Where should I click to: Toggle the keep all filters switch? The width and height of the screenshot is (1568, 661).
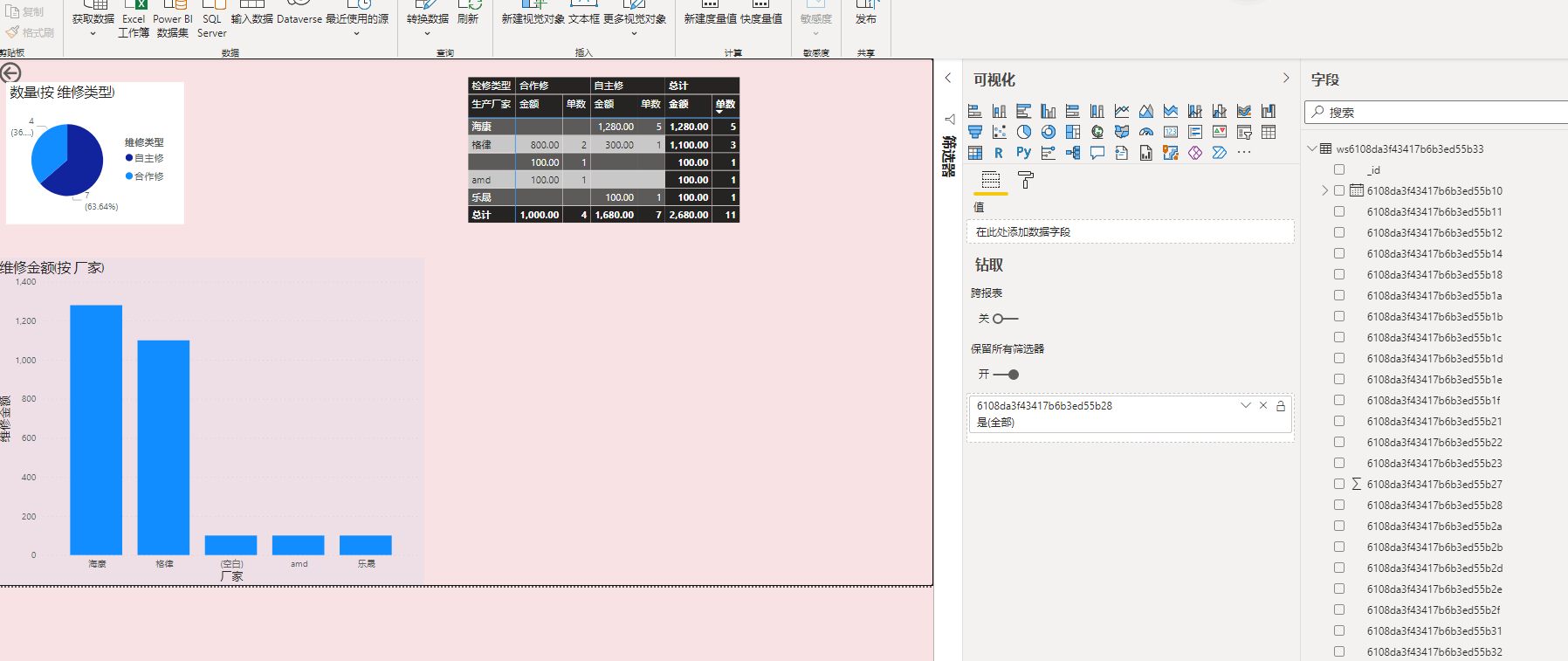(x=1006, y=375)
